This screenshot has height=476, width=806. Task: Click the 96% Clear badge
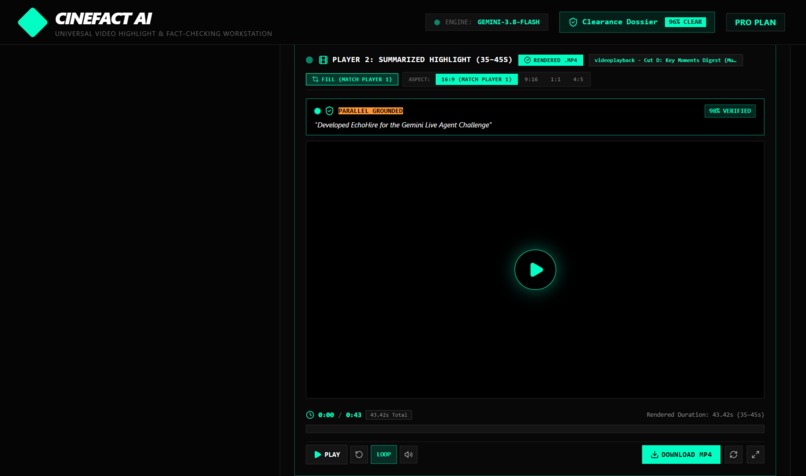pos(685,22)
